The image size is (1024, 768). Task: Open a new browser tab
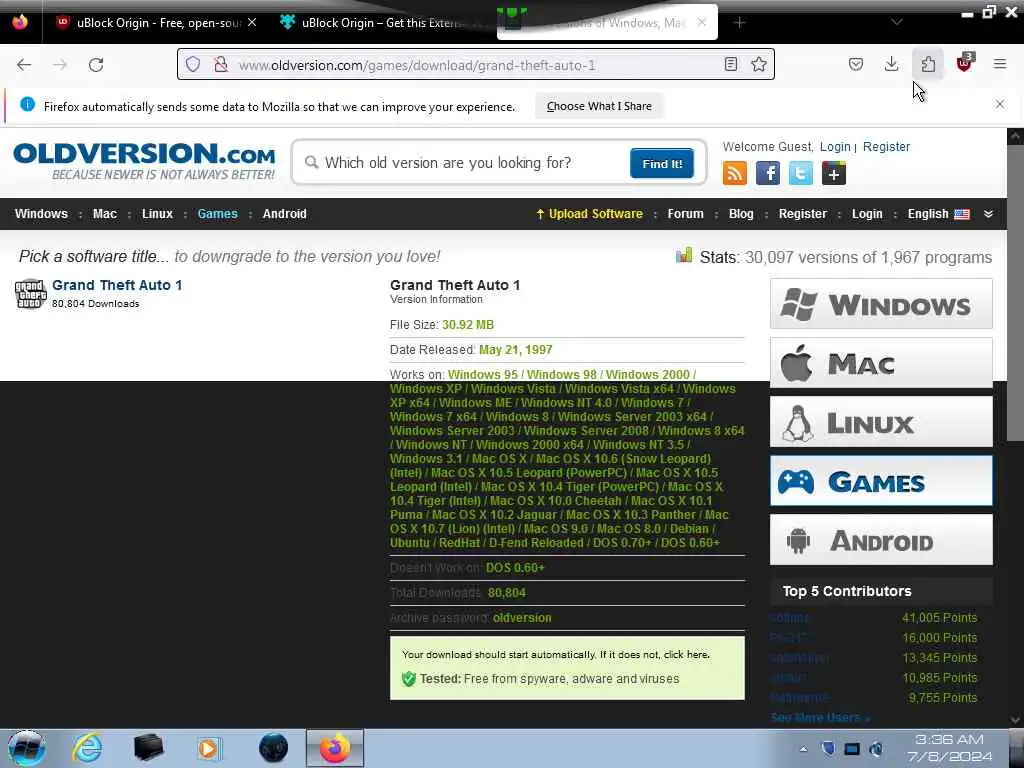(x=739, y=23)
